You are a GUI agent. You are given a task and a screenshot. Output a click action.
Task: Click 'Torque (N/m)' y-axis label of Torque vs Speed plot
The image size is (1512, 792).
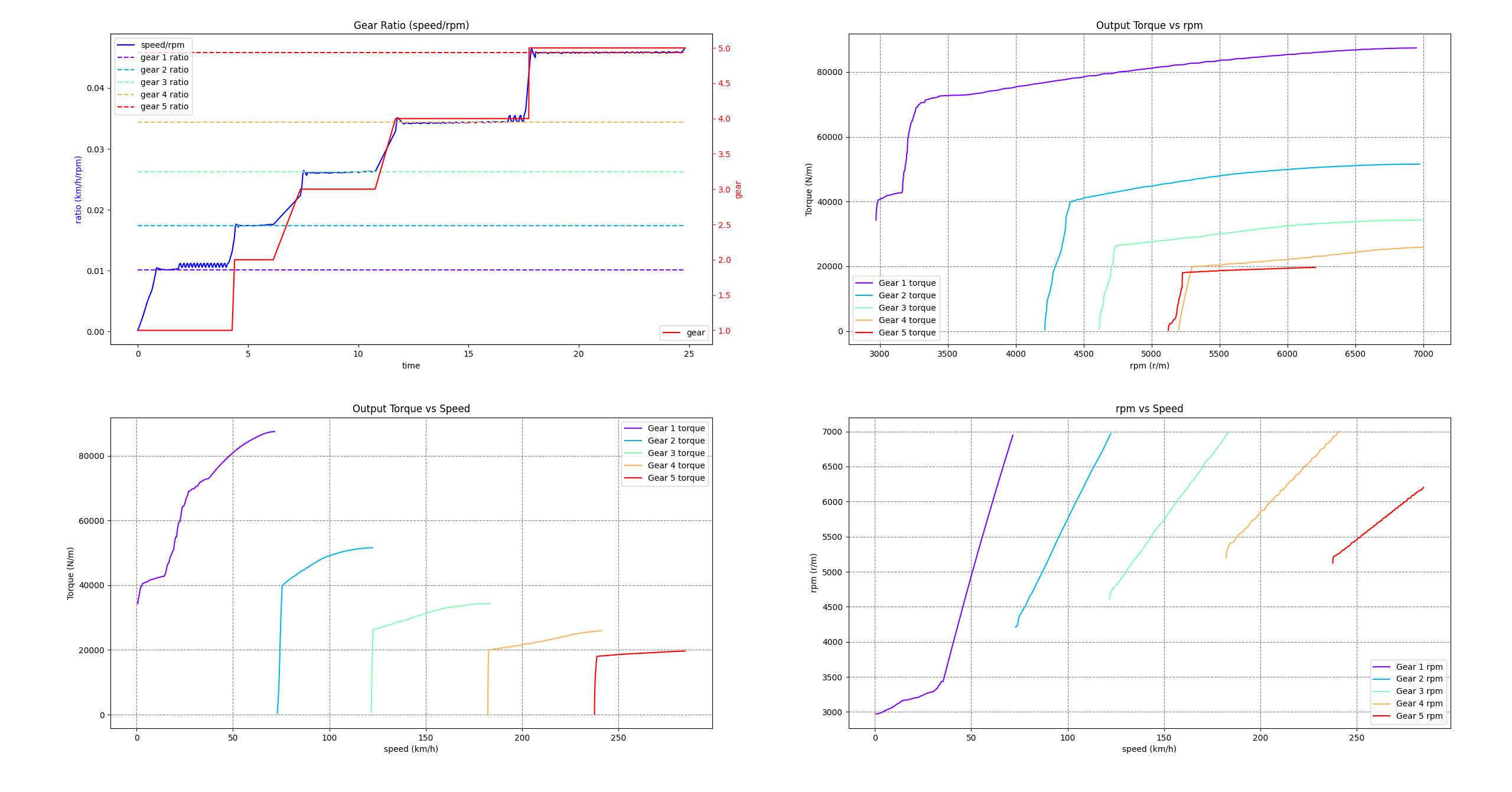[70, 573]
